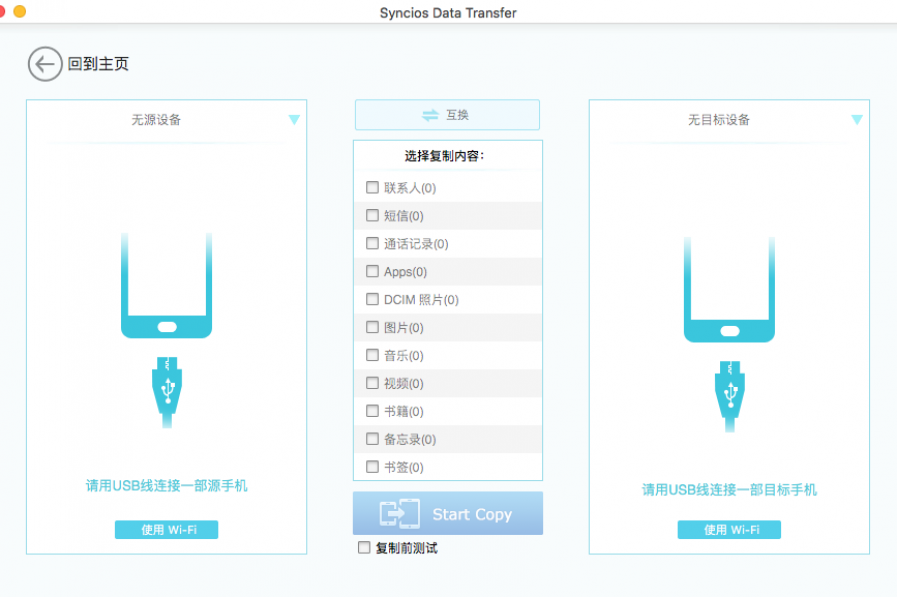Select the Apps(0) checkbox
Image resolution: width=897 pixels, height=597 pixels.
tap(372, 271)
